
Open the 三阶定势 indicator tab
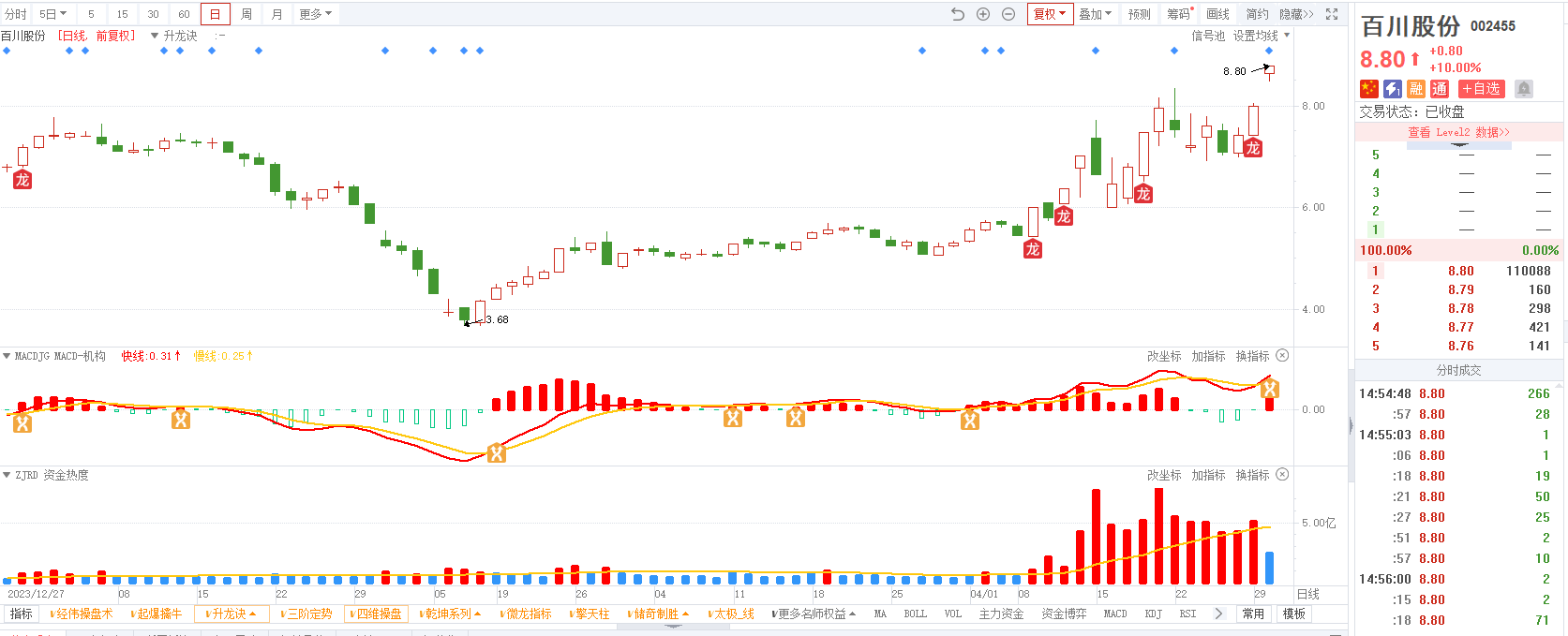(306, 614)
